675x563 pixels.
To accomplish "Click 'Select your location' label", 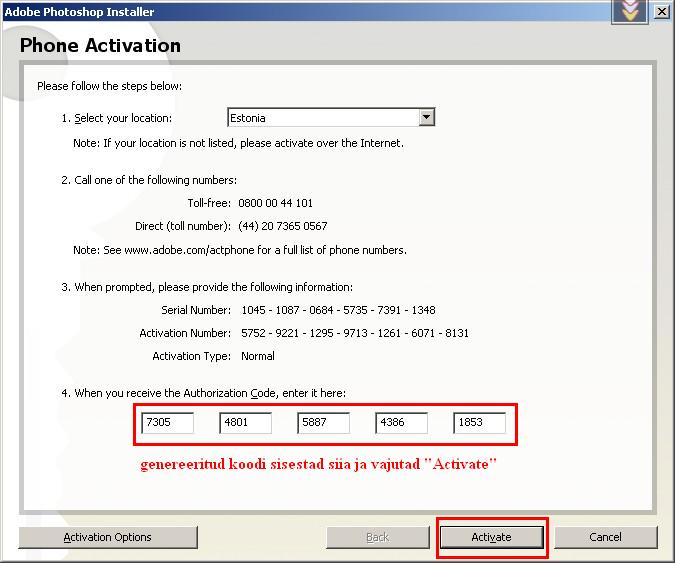I will pos(117,118).
